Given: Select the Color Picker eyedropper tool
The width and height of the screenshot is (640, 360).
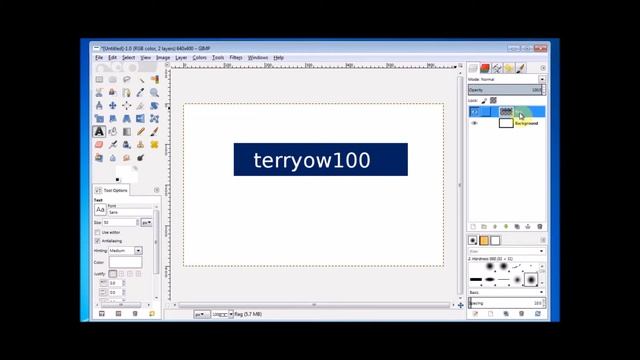Looking at the screenshot, I should click(x=140, y=93).
